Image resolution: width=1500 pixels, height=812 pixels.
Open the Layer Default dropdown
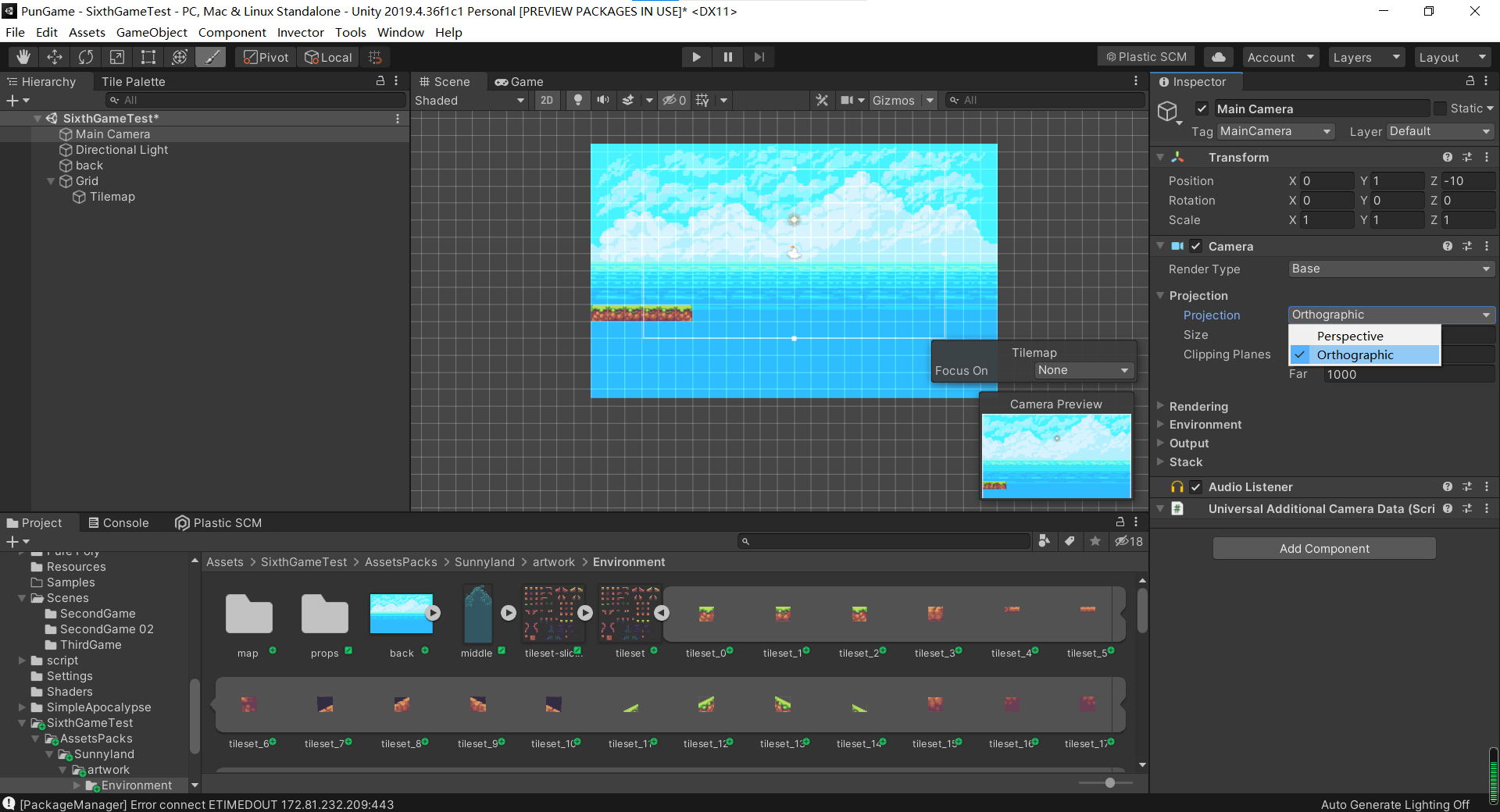click(1441, 131)
